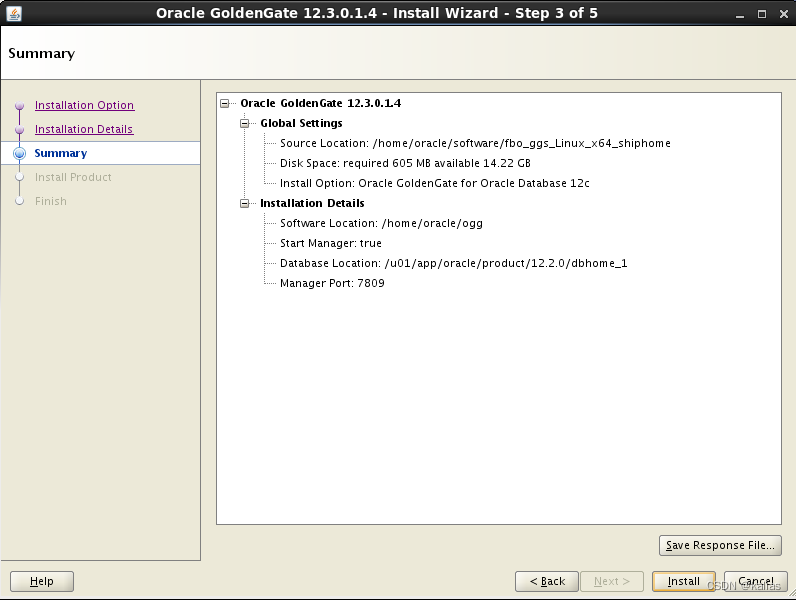The width and height of the screenshot is (796, 600).
Task: Click the Finish step bullet icon
Action: point(20,201)
